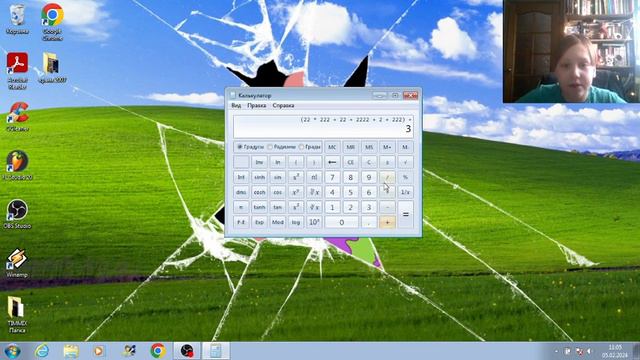The width and height of the screenshot is (640, 360).
Task: Show hidden system tray icons
Action: point(556,351)
